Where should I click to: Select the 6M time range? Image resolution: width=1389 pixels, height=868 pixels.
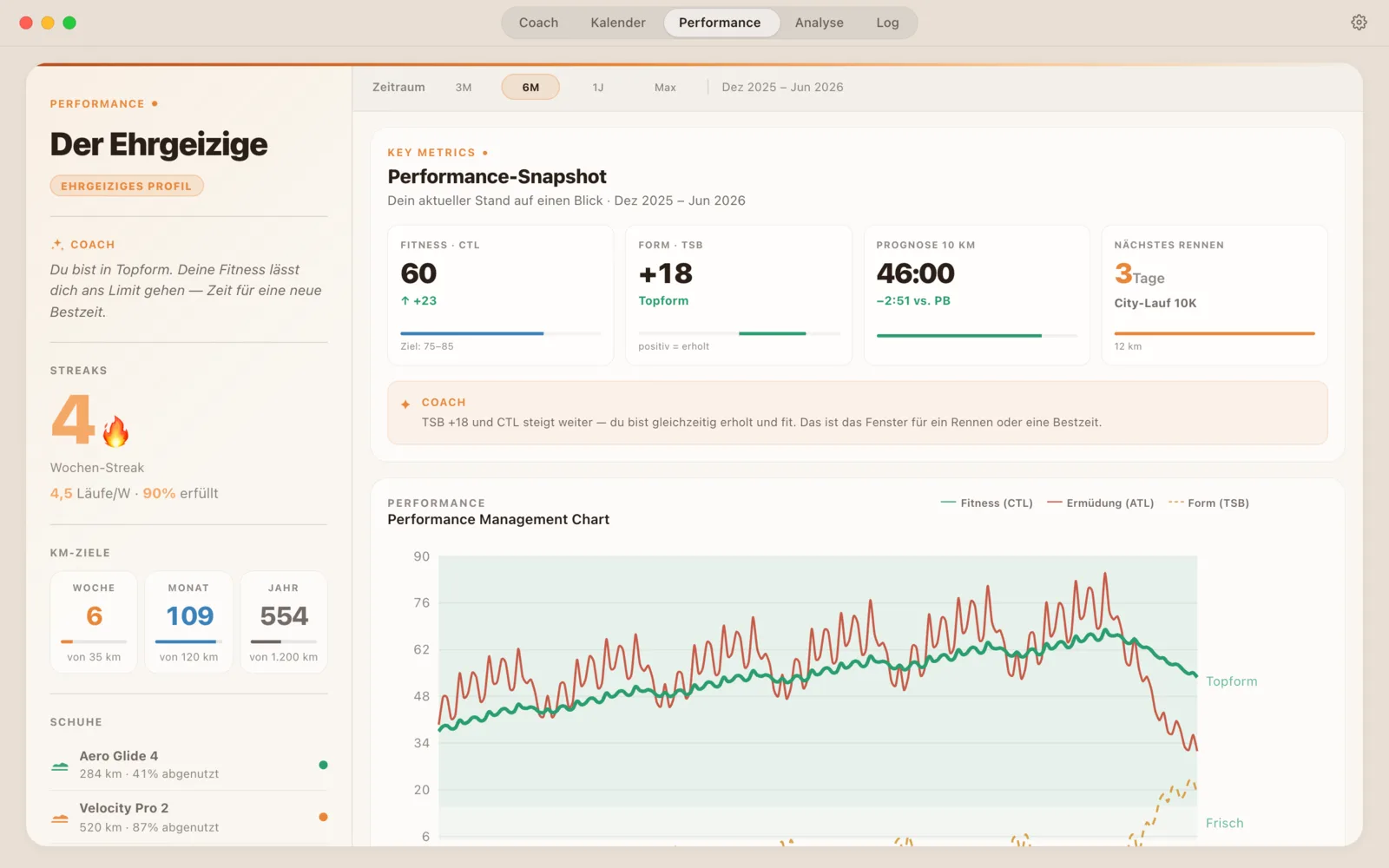click(530, 87)
